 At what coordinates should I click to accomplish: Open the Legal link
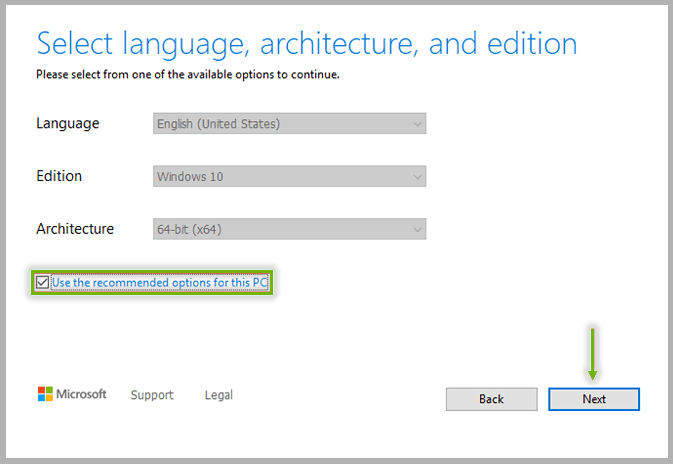coord(218,395)
